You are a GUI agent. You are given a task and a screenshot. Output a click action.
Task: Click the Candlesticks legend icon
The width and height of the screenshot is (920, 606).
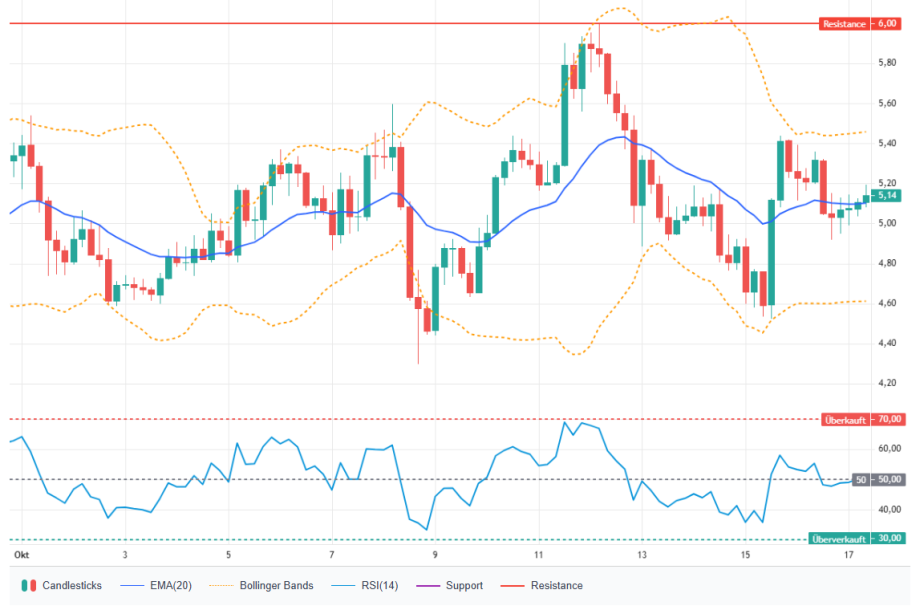(29, 585)
